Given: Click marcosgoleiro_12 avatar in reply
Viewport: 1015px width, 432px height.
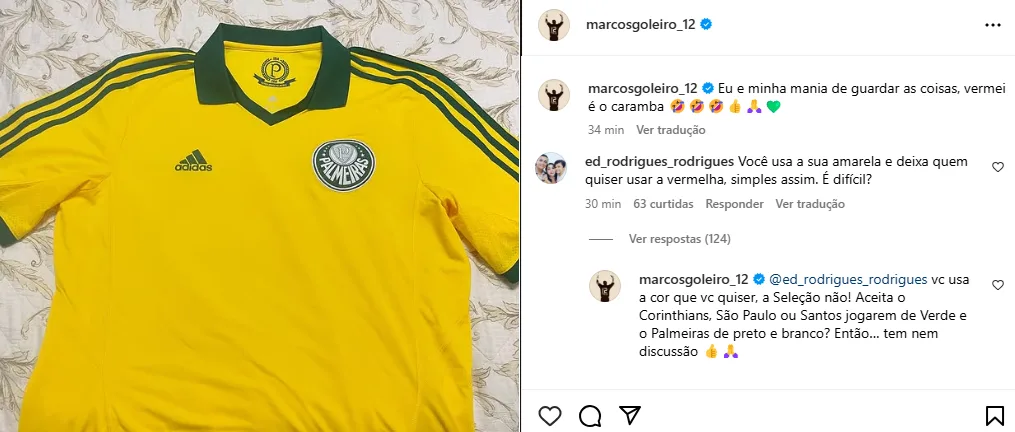Looking at the screenshot, I should (x=605, y=286).
